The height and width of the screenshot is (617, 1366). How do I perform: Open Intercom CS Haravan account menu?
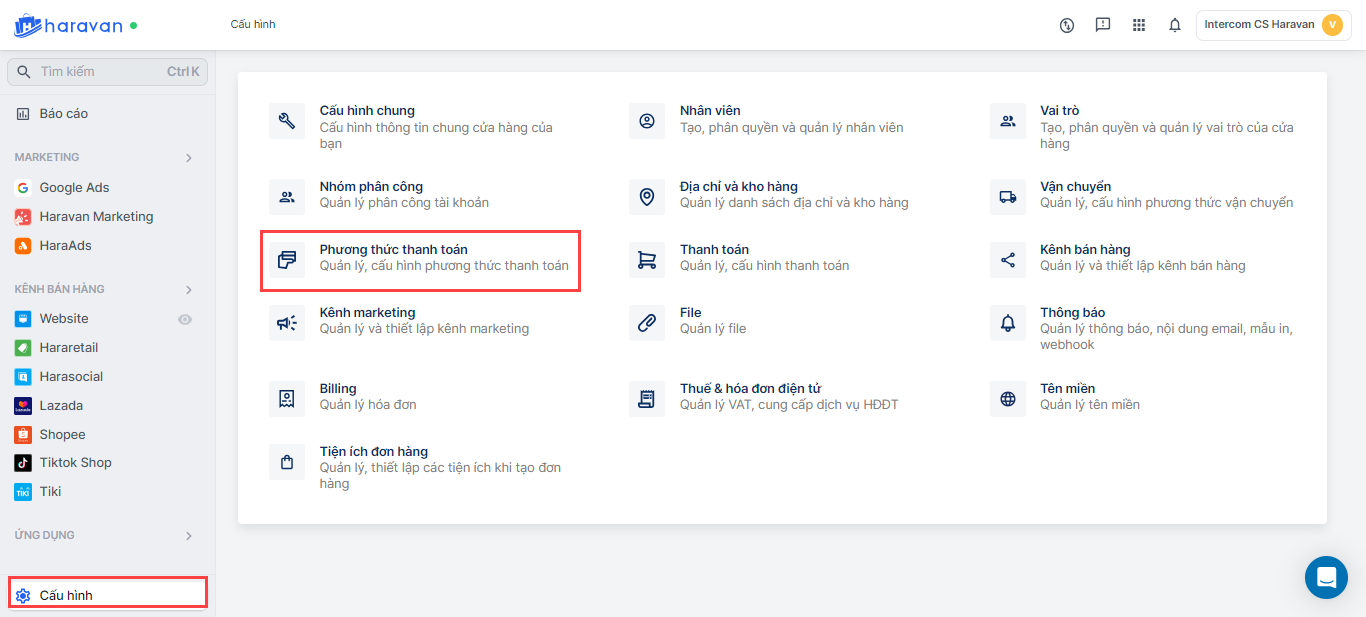coord(1273,25)
